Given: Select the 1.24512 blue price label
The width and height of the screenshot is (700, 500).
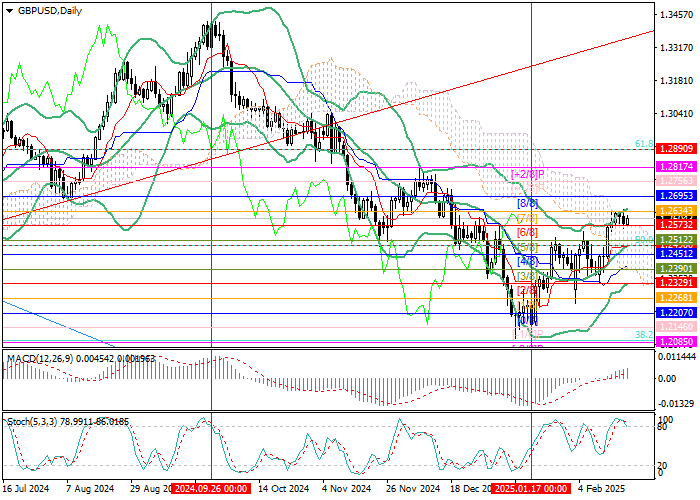Looking at the screenshot, I should pos(675,254).
